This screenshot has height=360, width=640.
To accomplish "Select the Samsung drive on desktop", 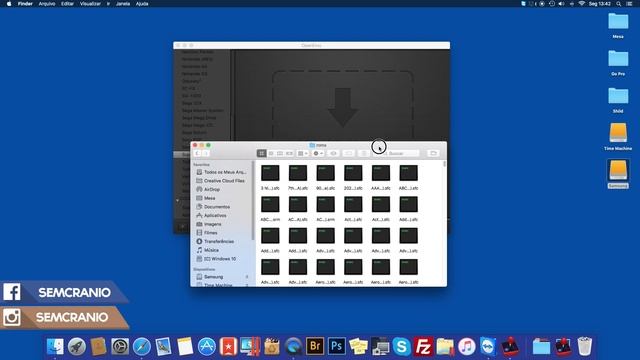I will [x=618, y=174].
